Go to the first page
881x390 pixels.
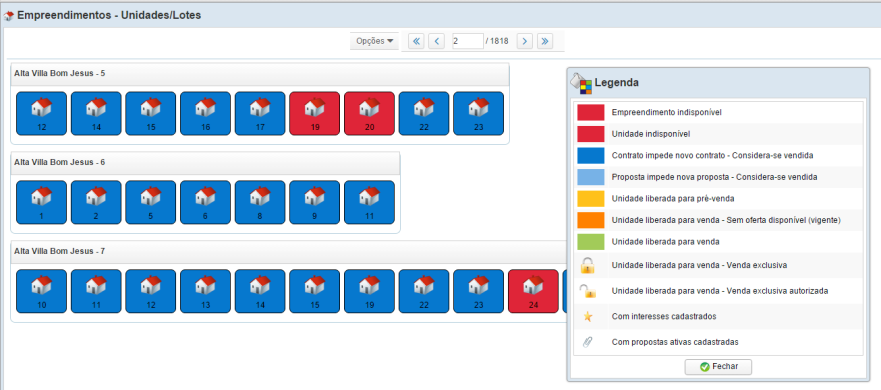click(416, 41)
